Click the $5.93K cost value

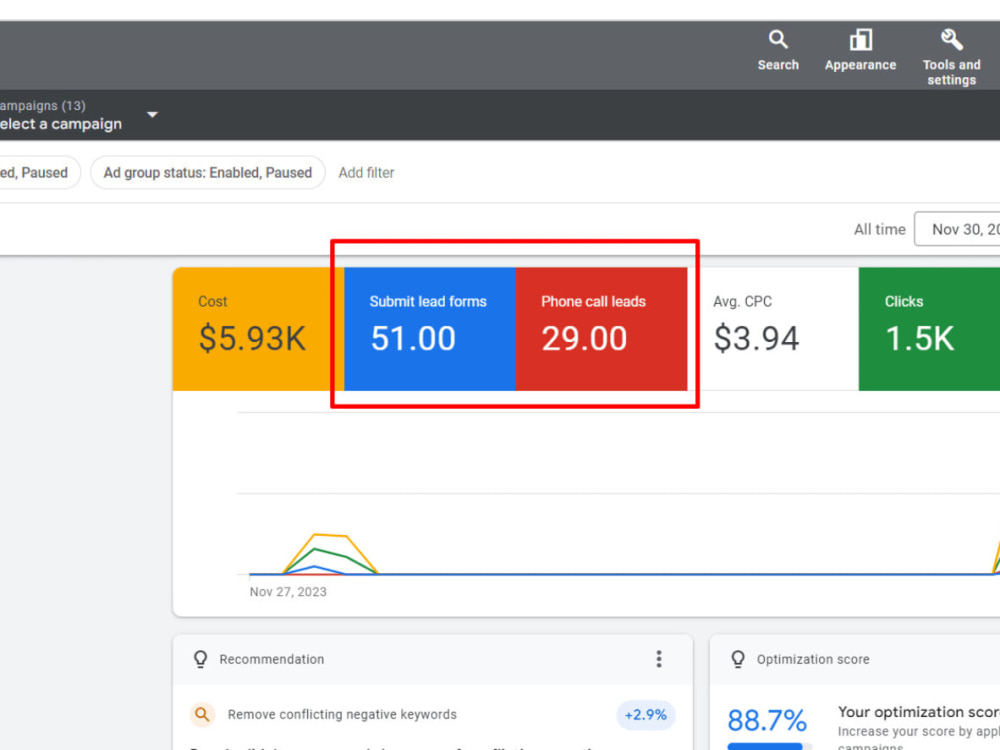[x=252, y=338]
